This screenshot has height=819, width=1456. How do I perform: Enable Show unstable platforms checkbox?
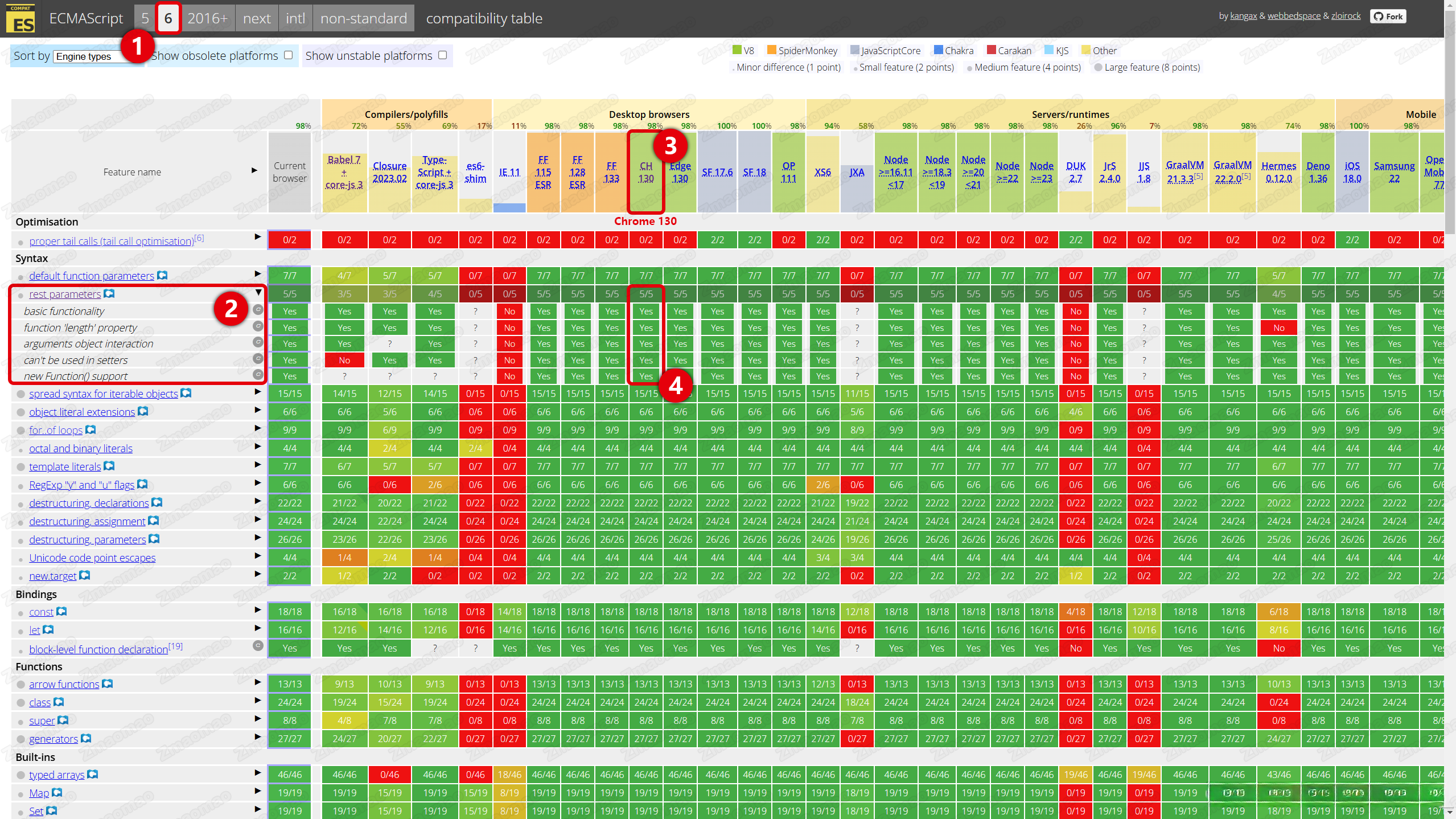coord(443,55)
